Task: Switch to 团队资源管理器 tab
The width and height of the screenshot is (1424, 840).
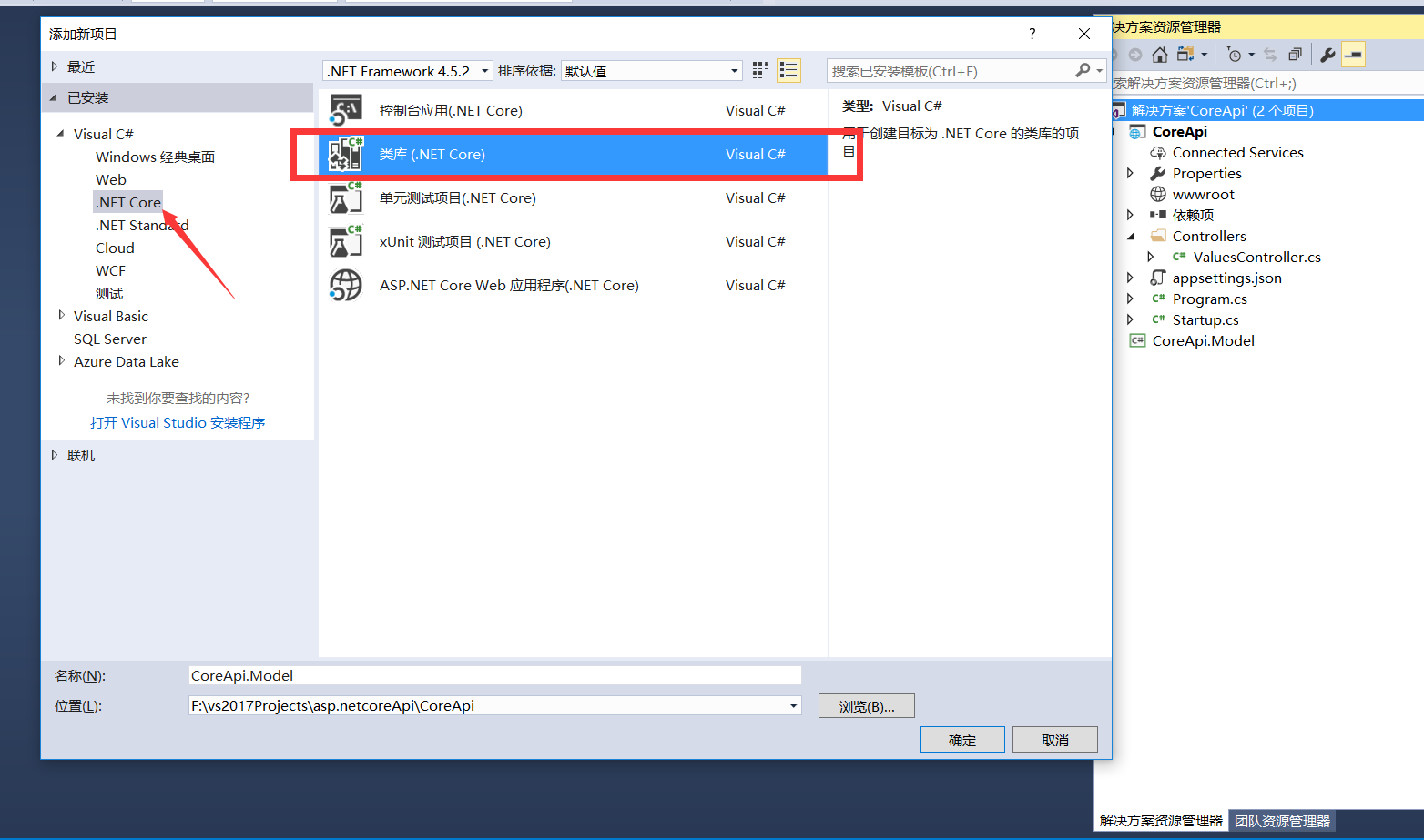Action: (x=1282, y=821)
